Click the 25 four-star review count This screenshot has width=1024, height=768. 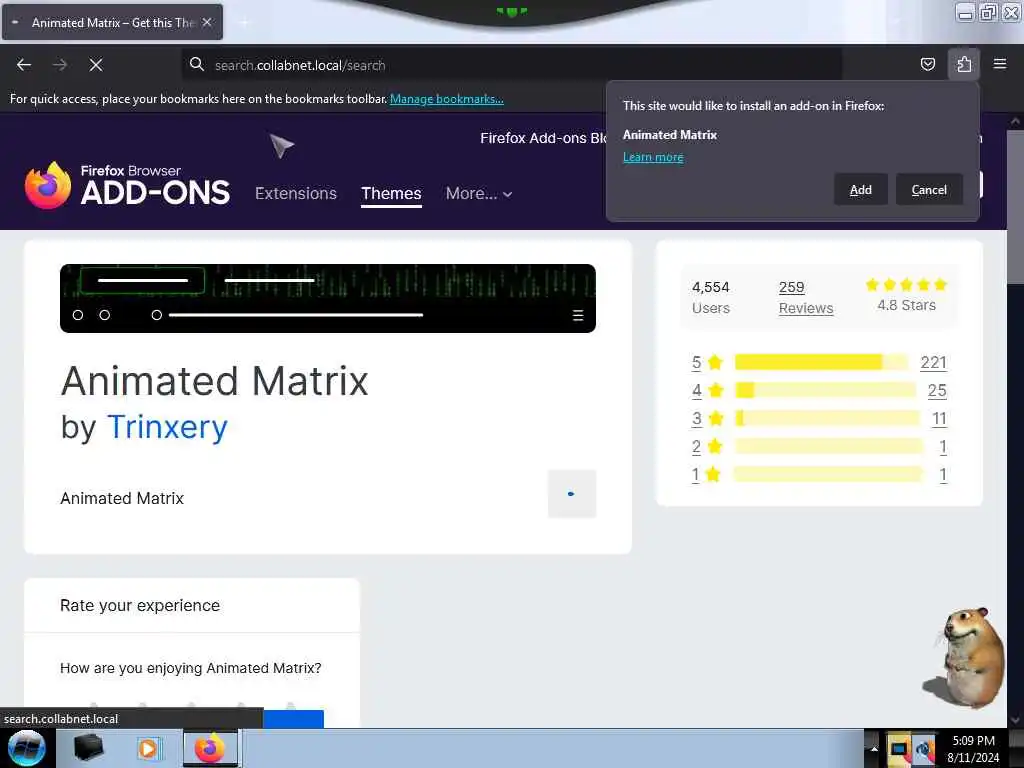coord(936,390)
